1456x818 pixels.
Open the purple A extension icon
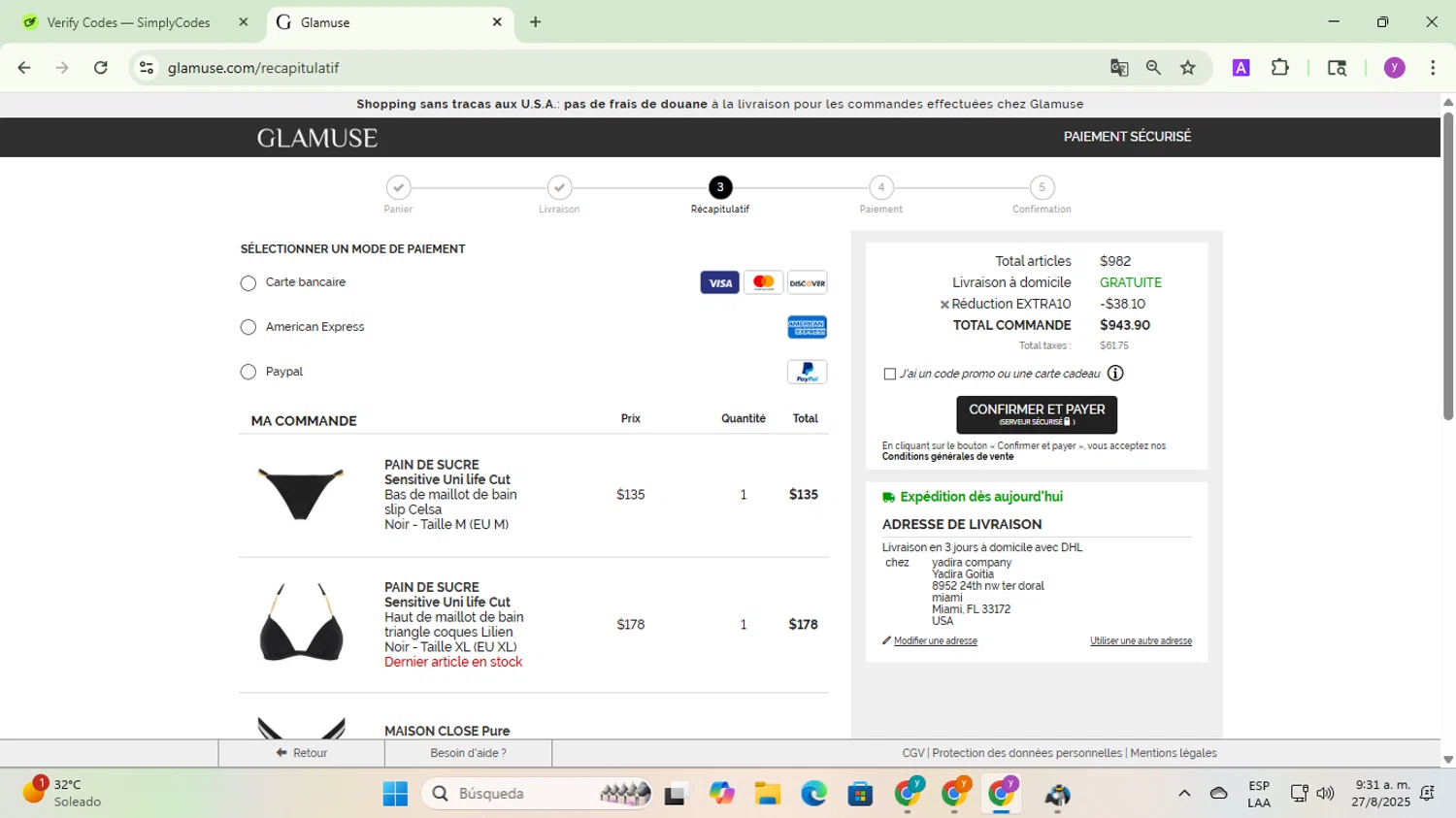point(1241,68)
